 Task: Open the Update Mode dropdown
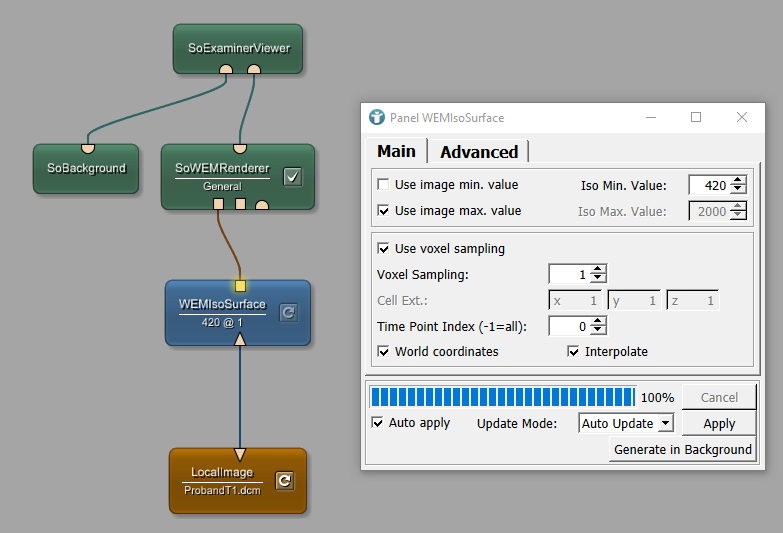(x=626, y=423)
